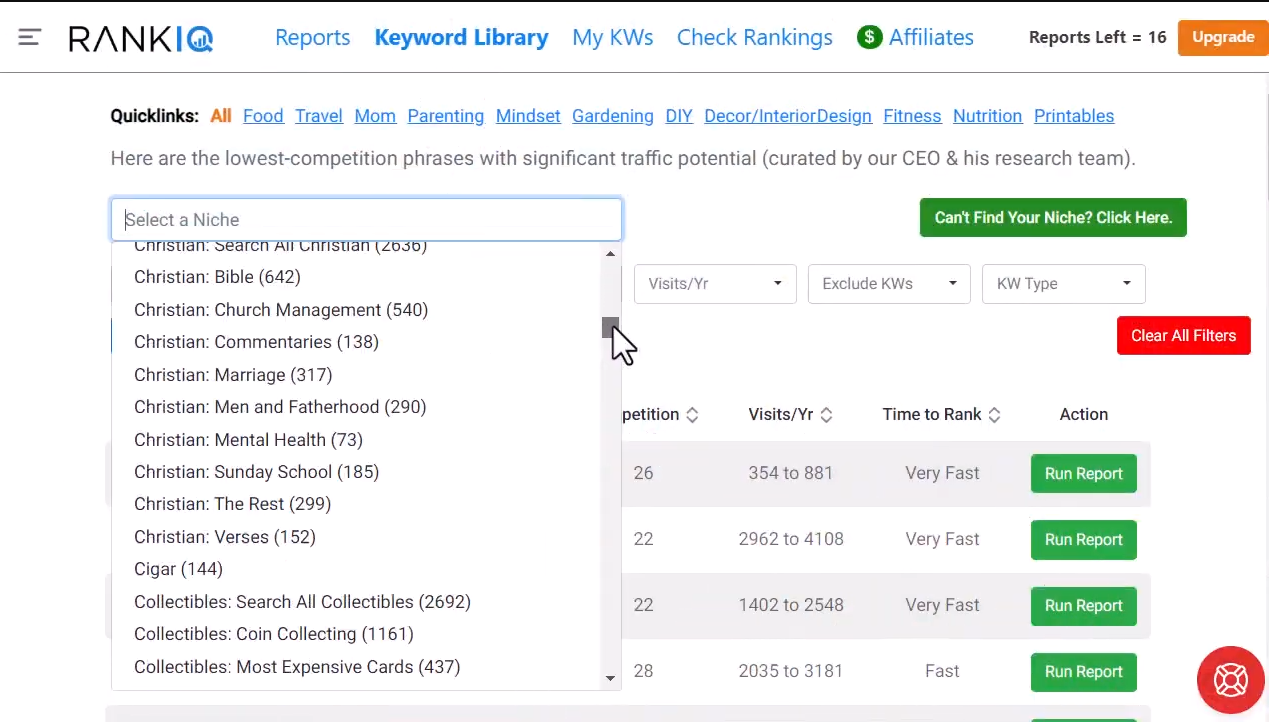This screenshot has height=723, width=1269.
Task: Open the chat support widget
Action: 1230,680
